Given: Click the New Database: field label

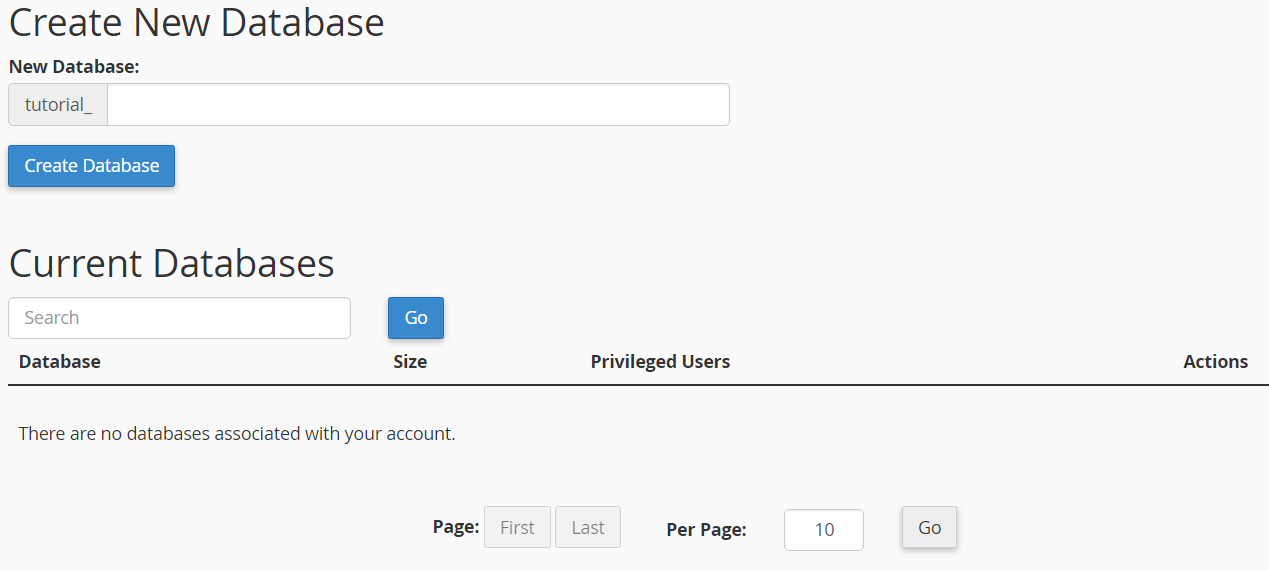Looking at the screenshot, I should tap(74, 67).
